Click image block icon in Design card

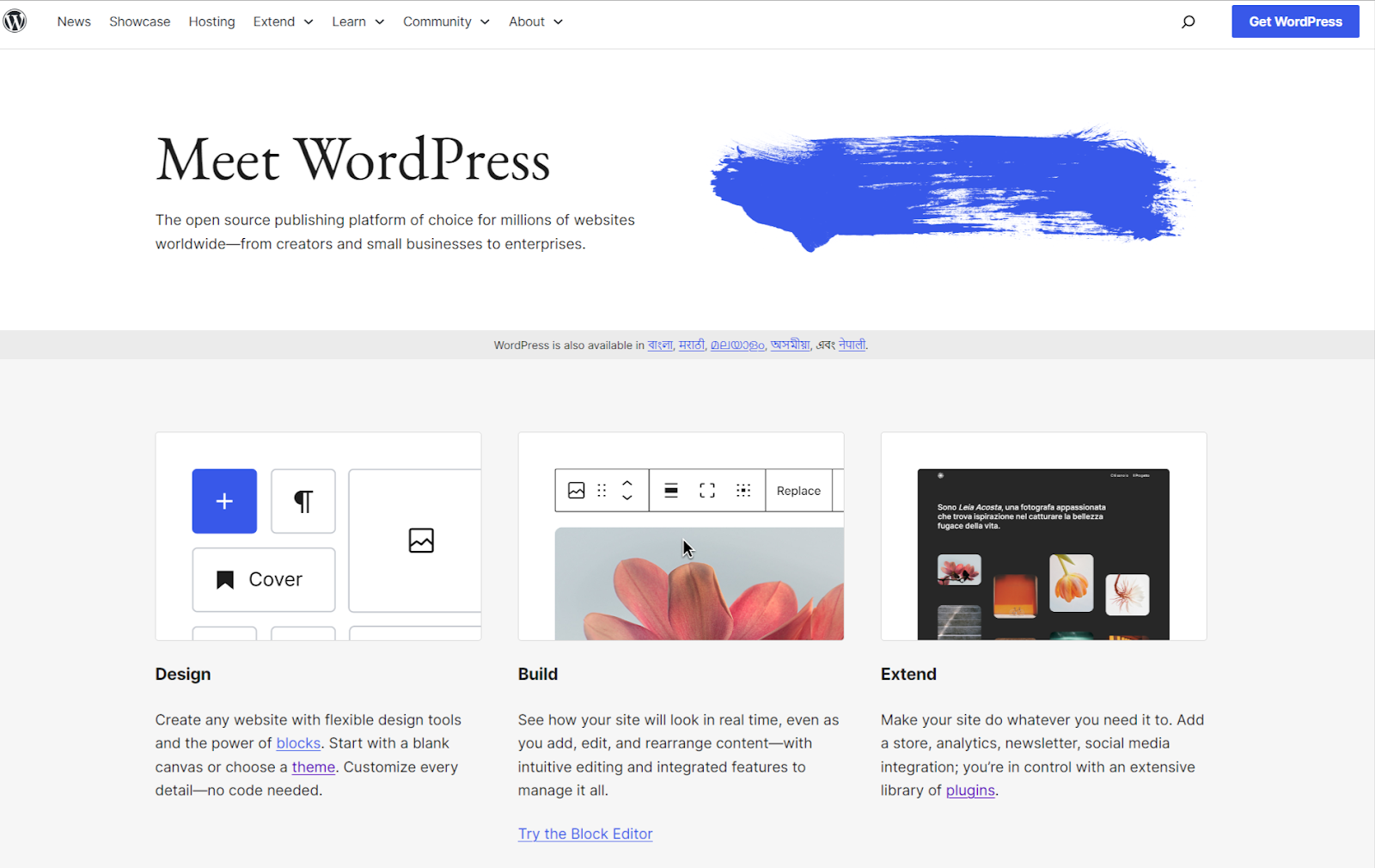(421, 541)
